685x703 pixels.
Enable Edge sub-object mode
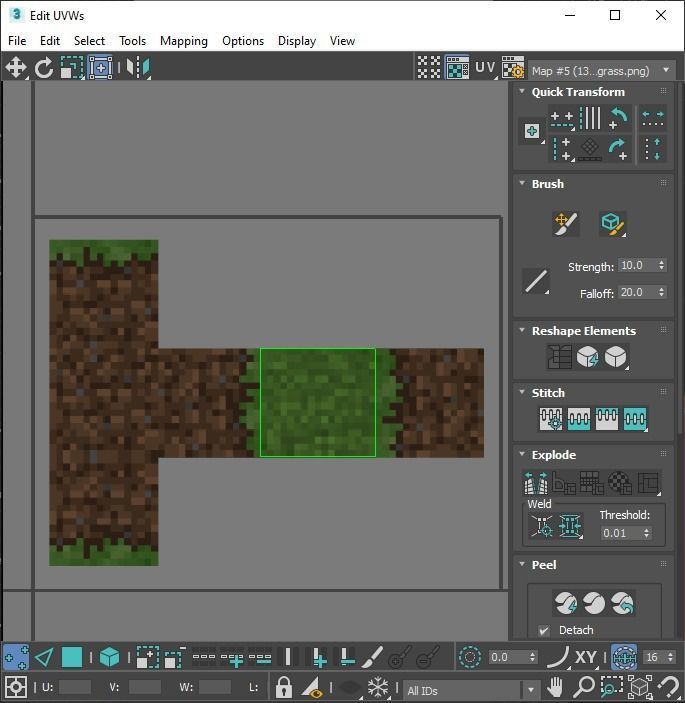click(44, 657)
